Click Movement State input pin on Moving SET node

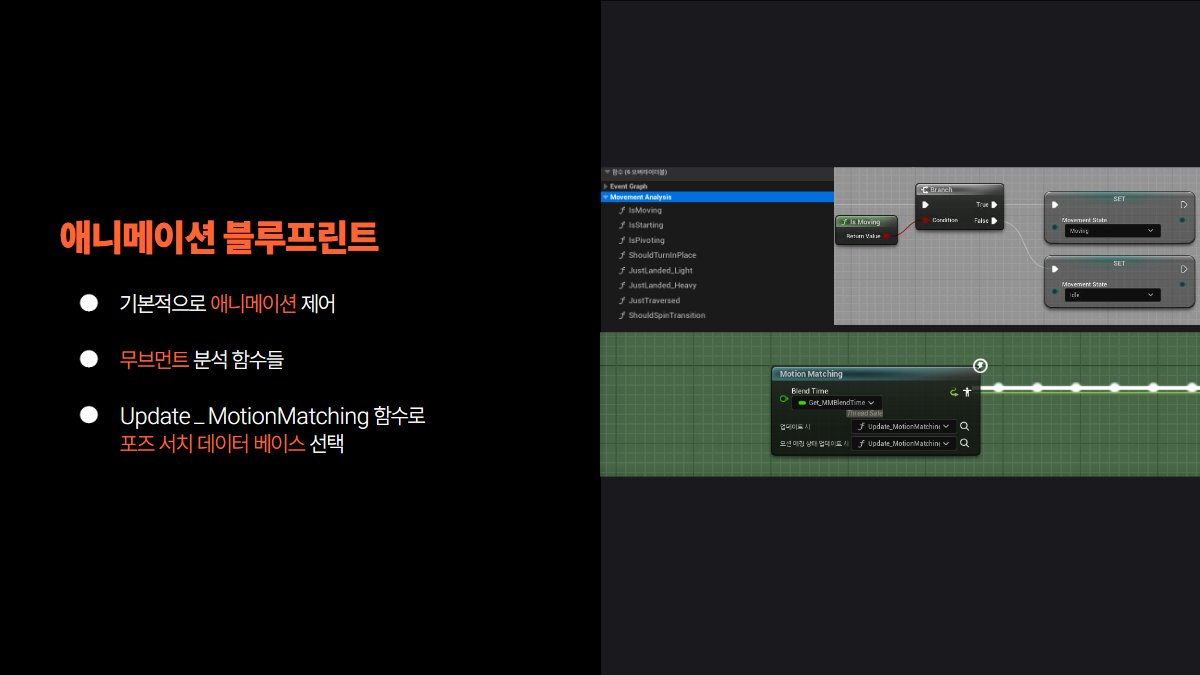click(x=1054, y=229)
